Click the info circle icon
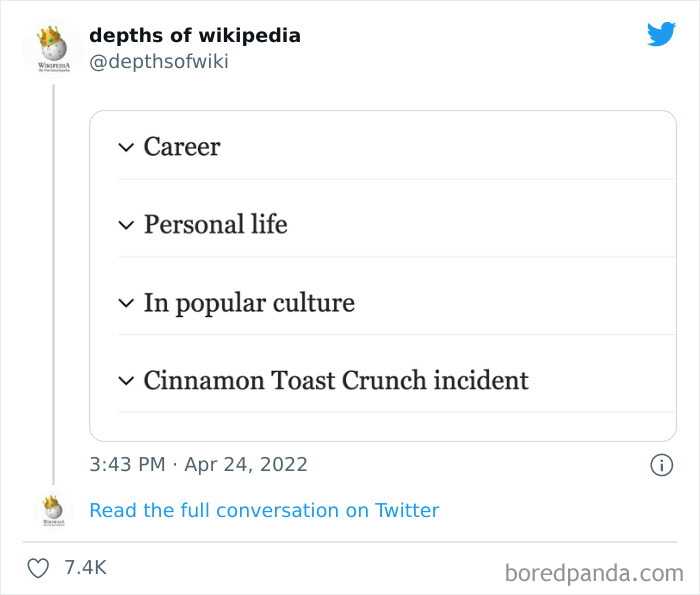The width and height of the screenshot is (700, 595). 661,465
